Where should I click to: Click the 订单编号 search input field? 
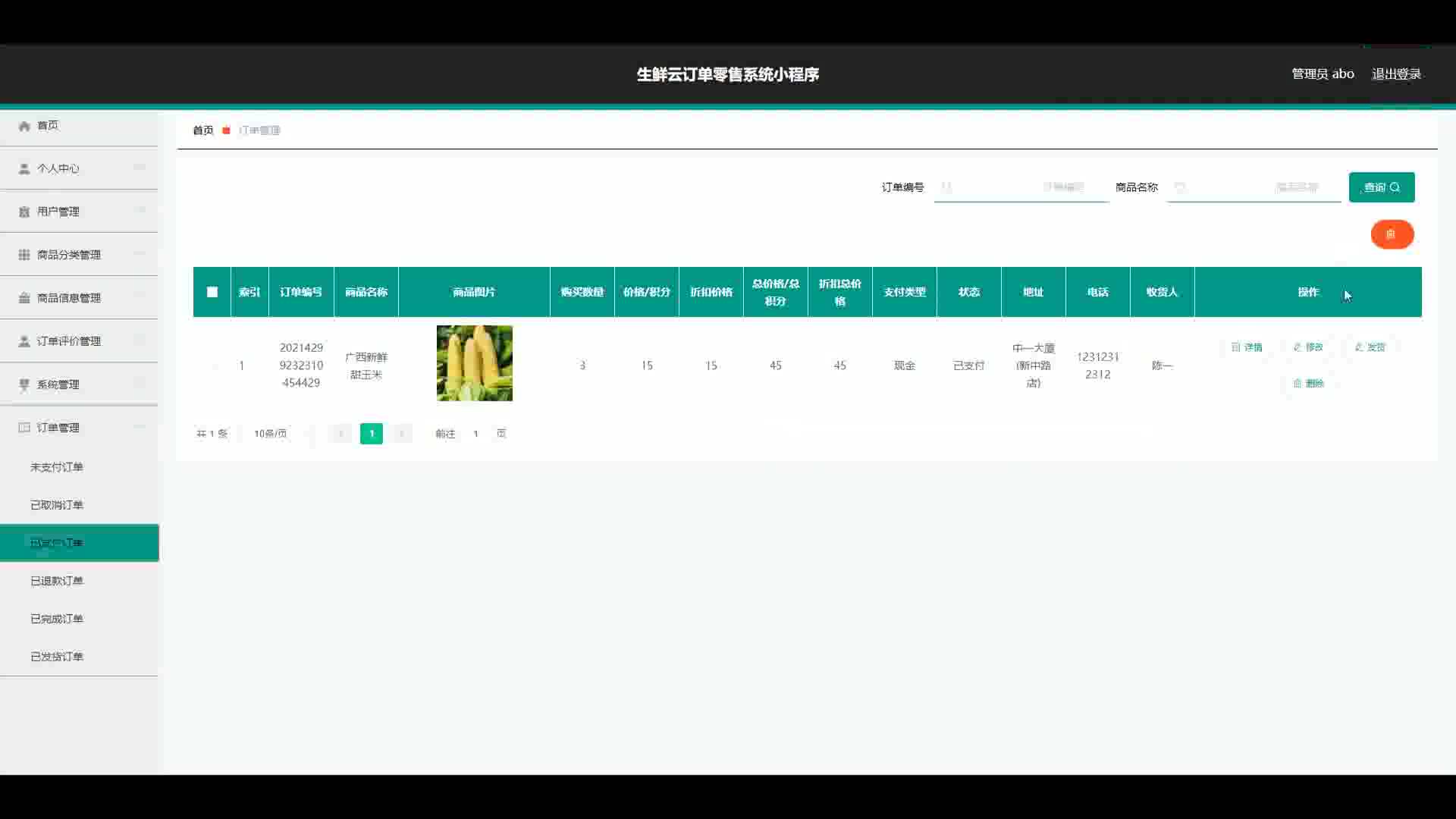(x=1021, y=187)
